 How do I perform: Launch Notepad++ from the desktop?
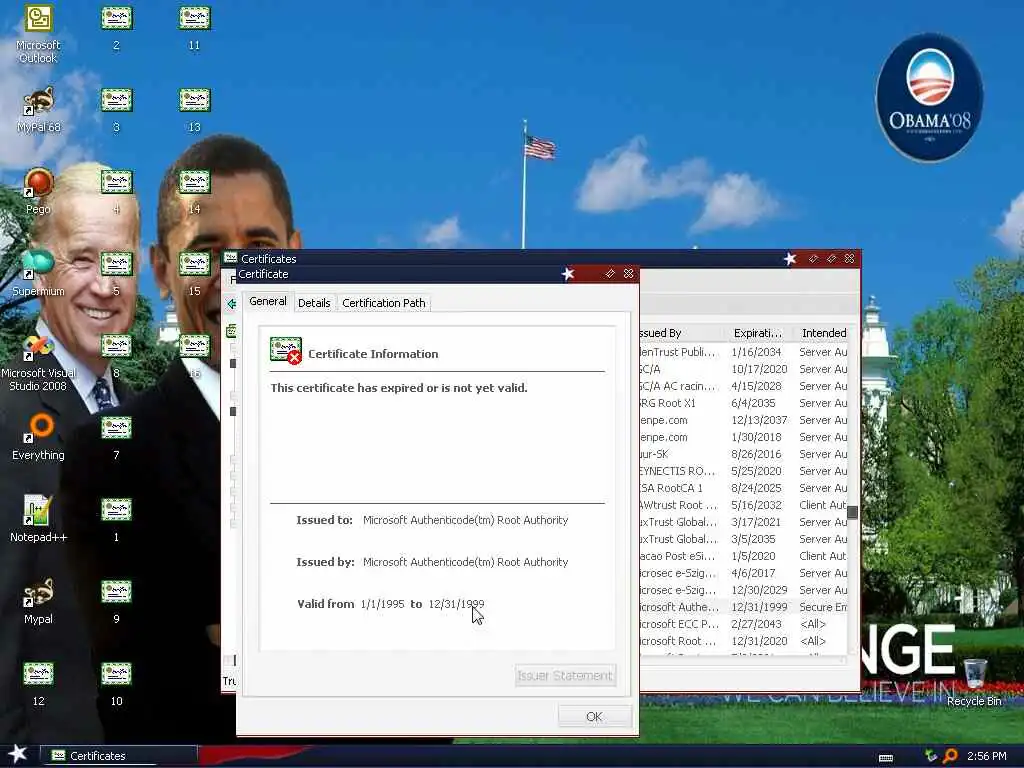(38, 520)
